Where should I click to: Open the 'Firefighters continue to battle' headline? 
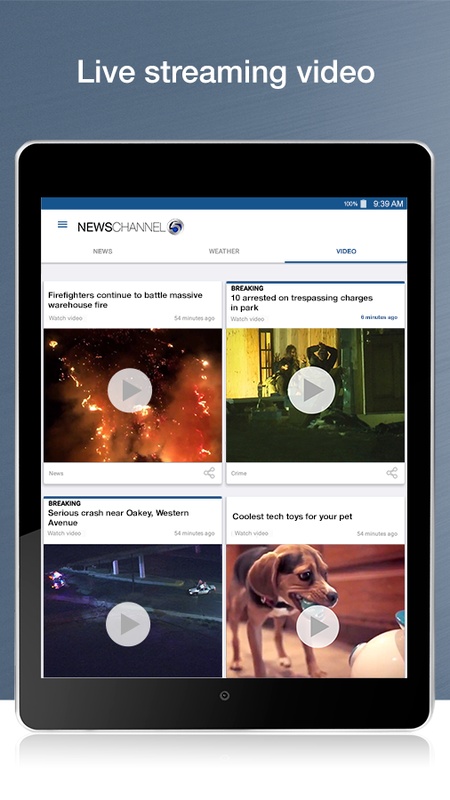pos(125,300)
